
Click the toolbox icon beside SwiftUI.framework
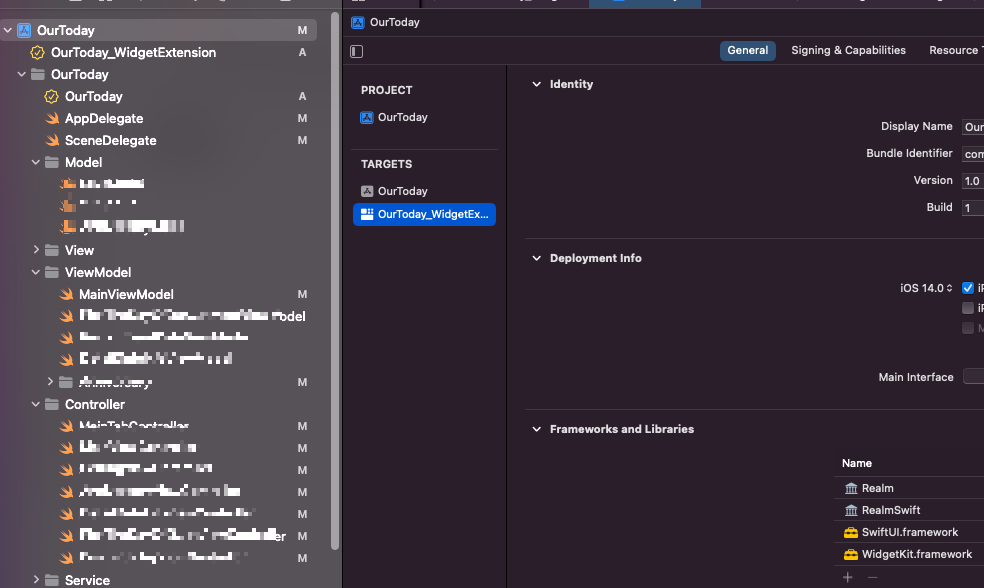[851, 533]
